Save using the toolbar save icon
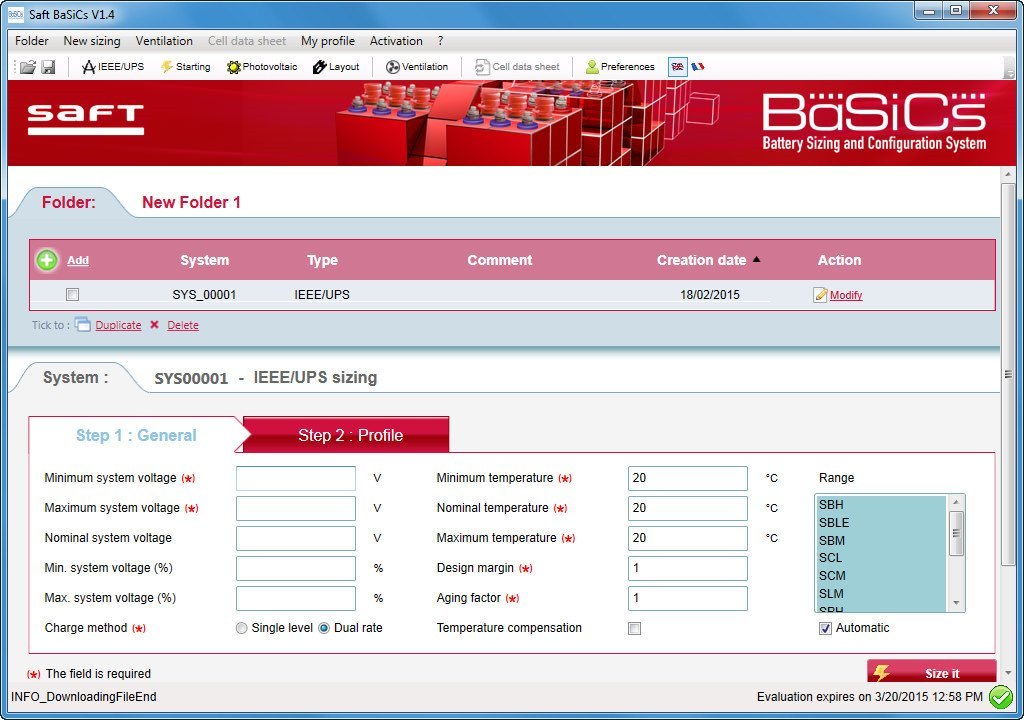The height and width of the screenshot is (720, 1024). click(50, 67)
